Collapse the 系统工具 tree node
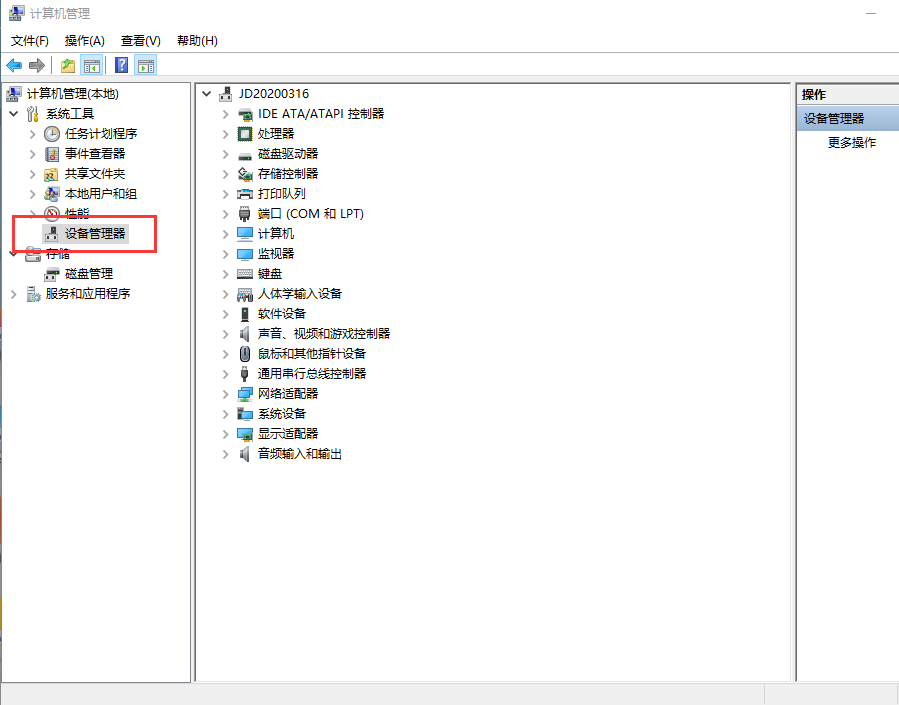This screenshot has height=705, width=899. point(13,114)
